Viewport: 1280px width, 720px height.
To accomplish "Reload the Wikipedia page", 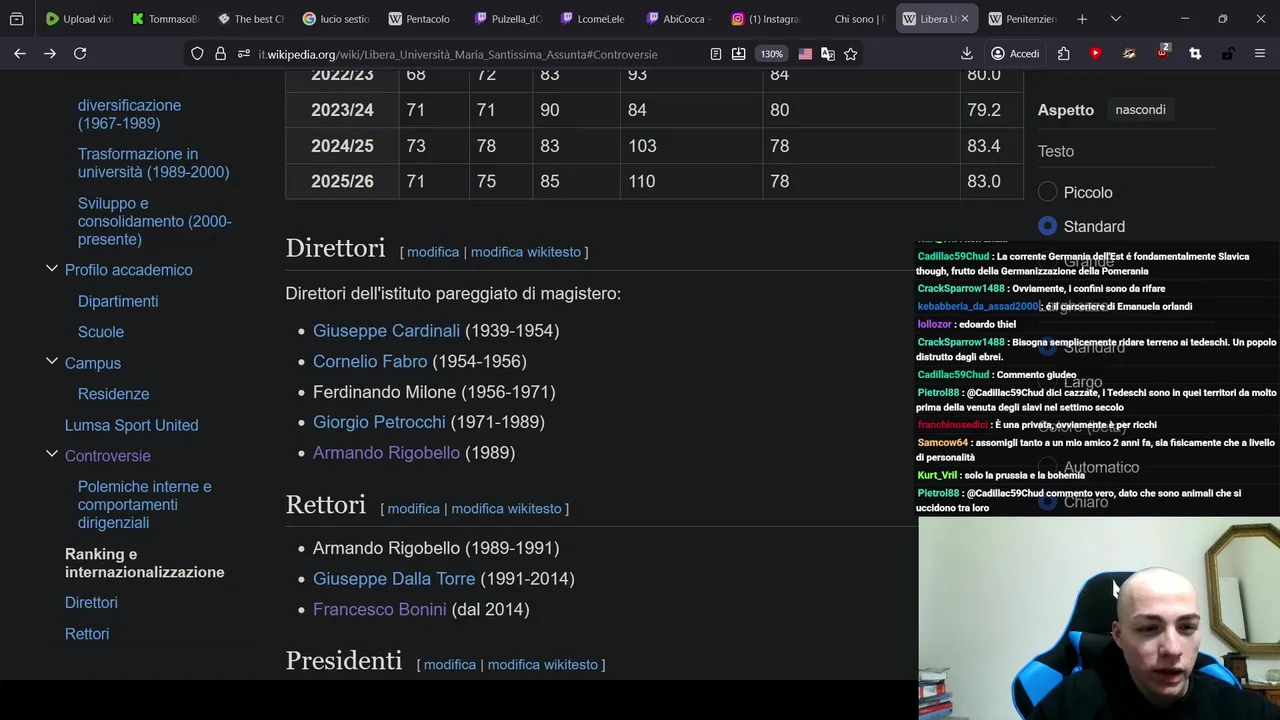I will (80, 54).
